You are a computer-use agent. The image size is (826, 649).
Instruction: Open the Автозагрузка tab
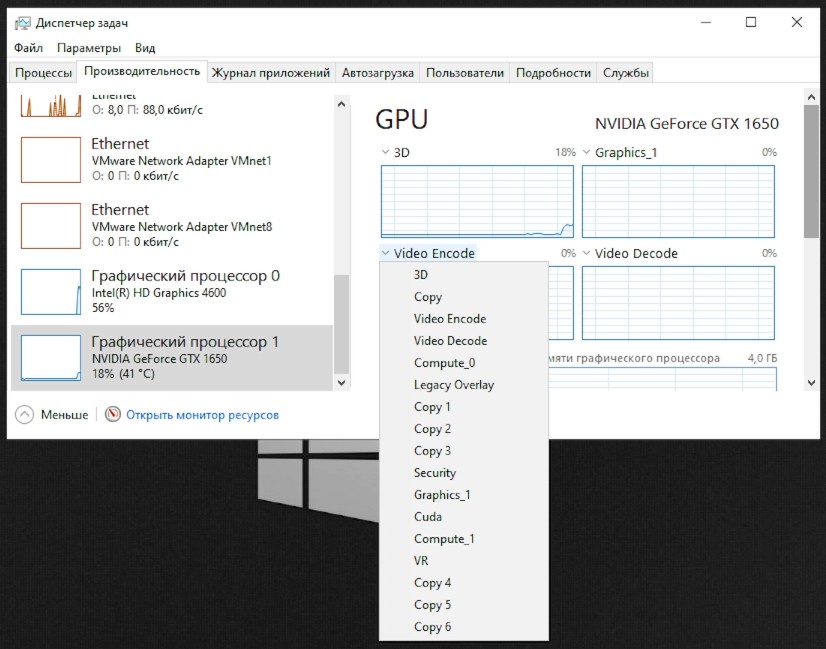click(377, 73)
